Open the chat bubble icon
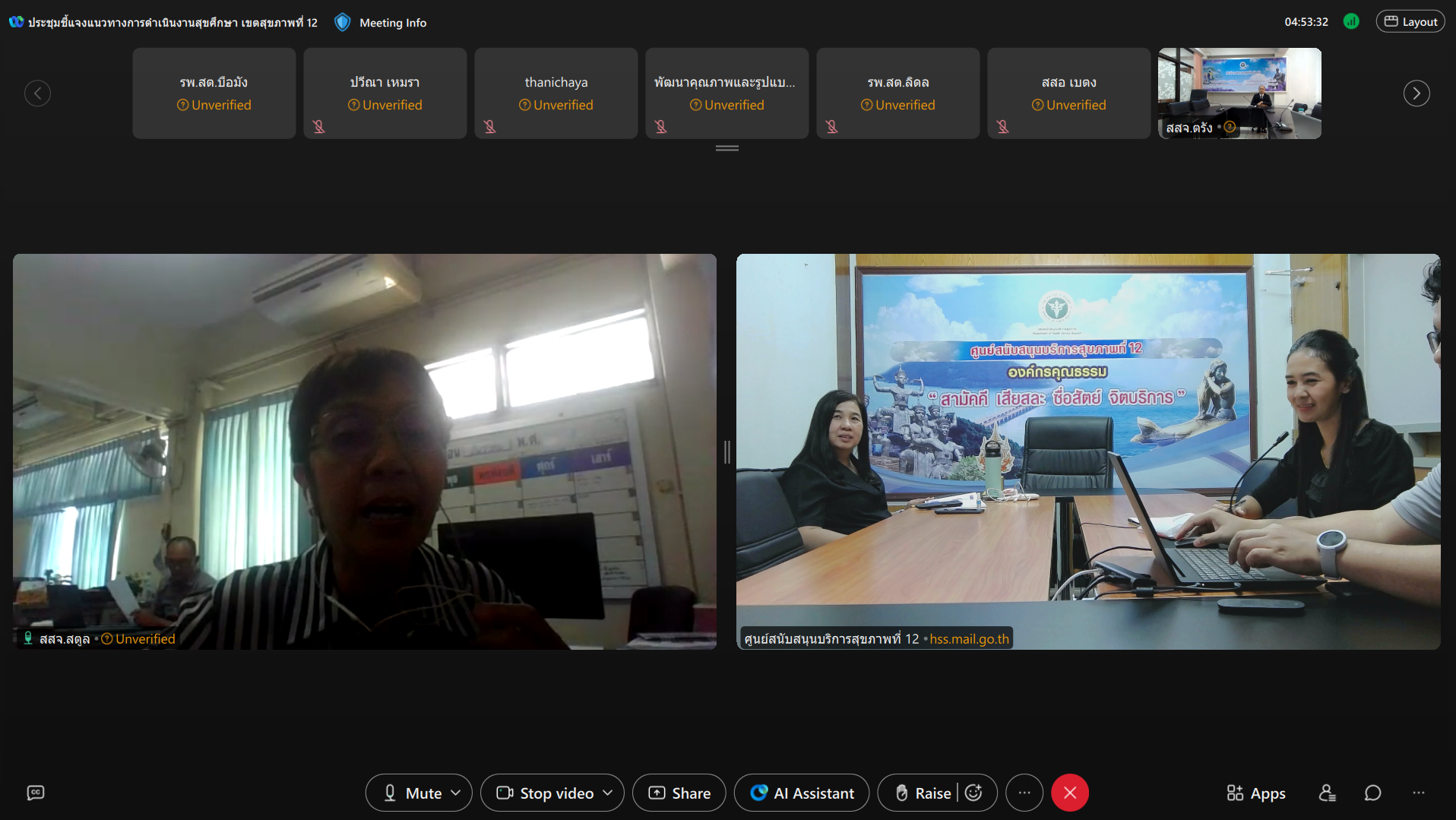 pos(1372,793)
